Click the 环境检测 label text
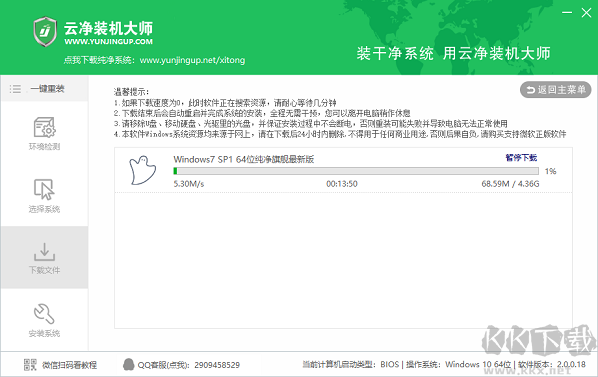 tap(44, 147)
